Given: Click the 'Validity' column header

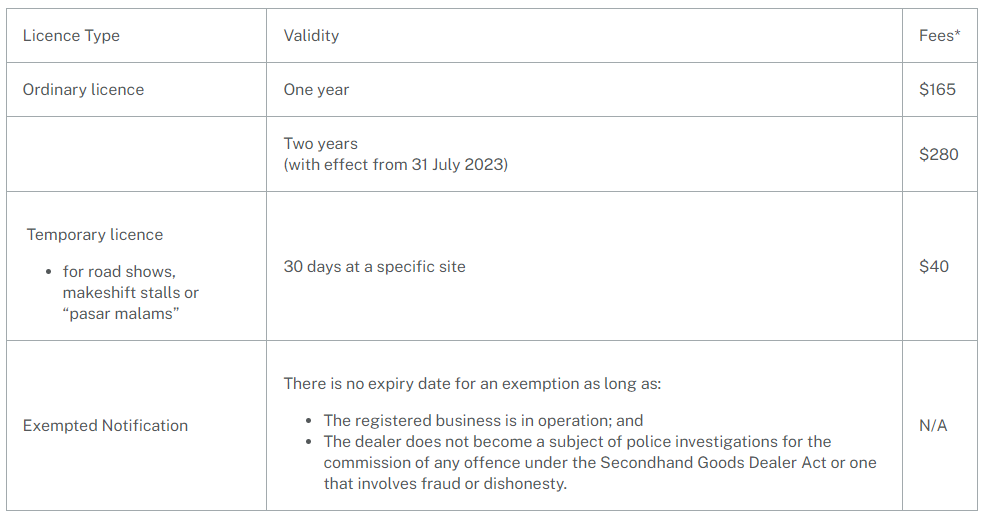Looking at the screenshot, I should 311,36.
